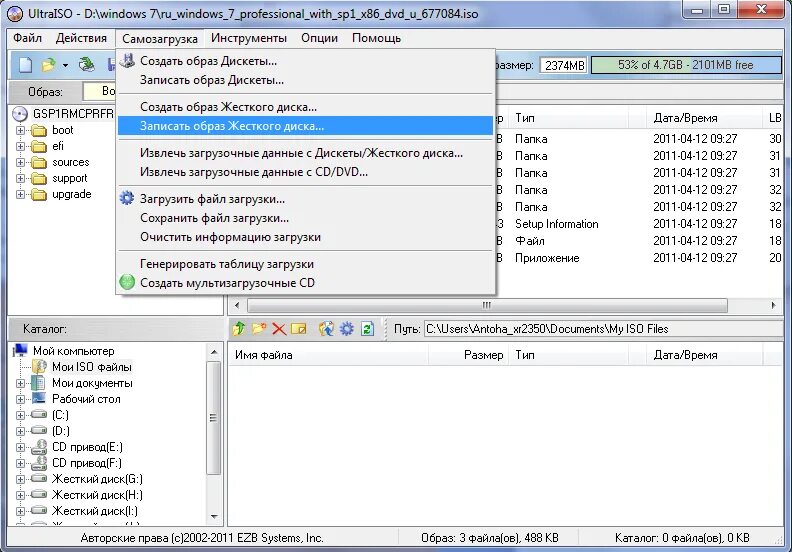
Task: Click the Мой компьютер icon
Action: coord(21,350)
